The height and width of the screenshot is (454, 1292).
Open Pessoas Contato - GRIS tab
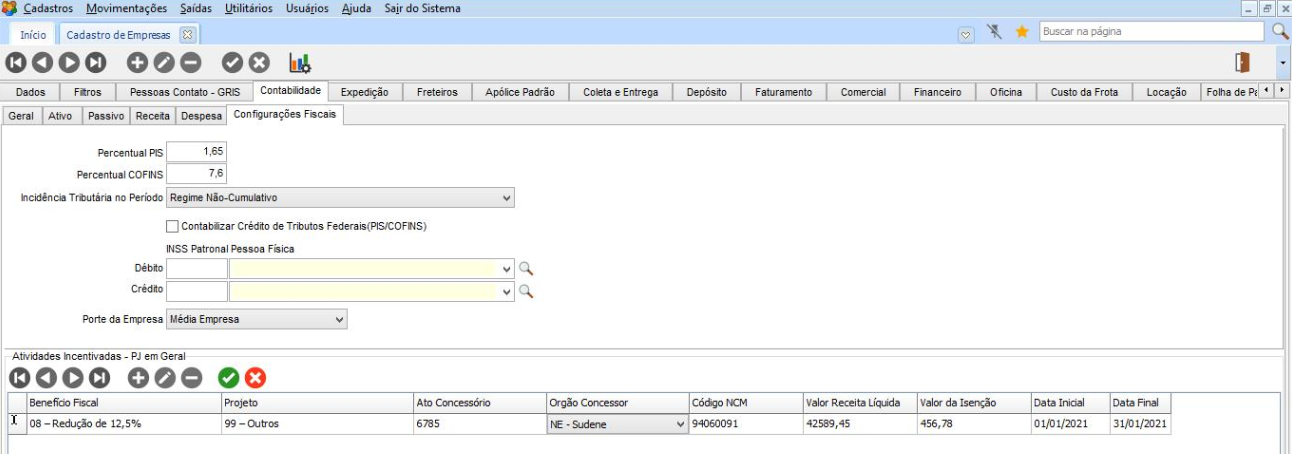coord(185,92)
